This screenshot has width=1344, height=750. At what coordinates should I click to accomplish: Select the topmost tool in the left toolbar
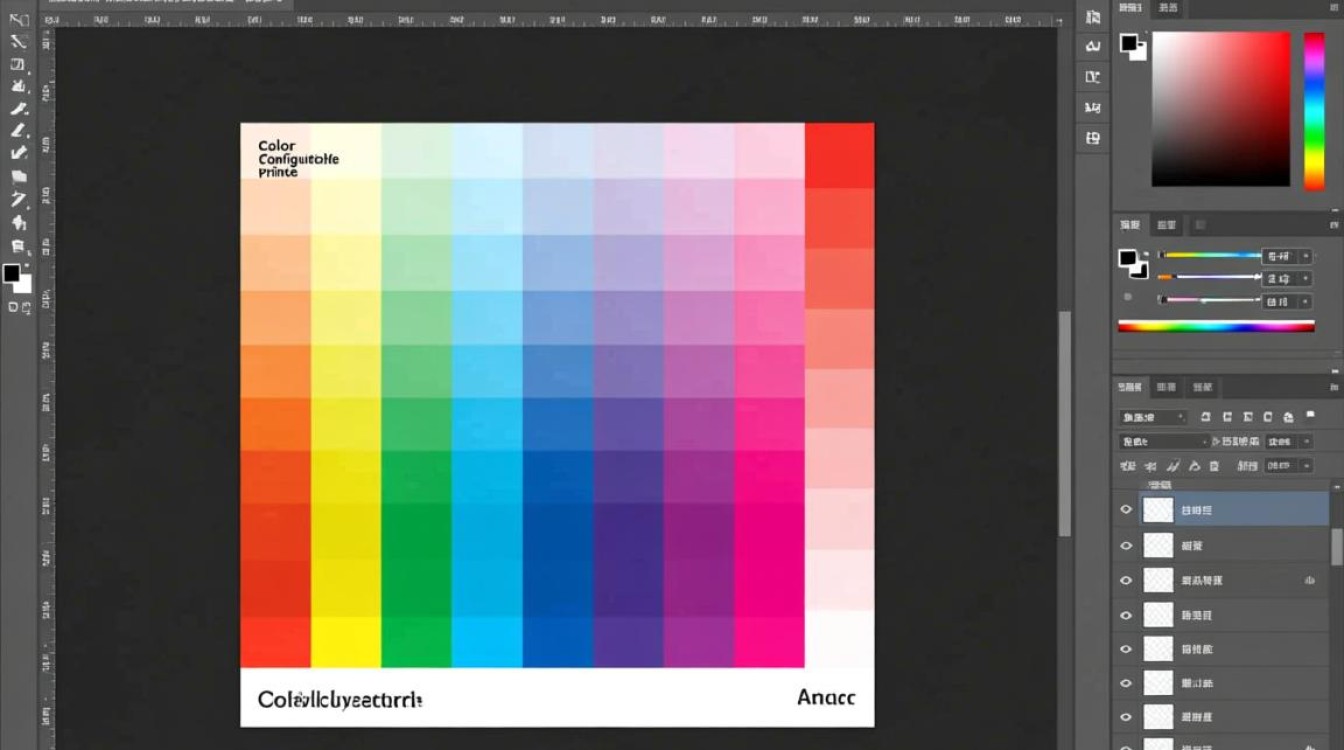tap(18, 20)
